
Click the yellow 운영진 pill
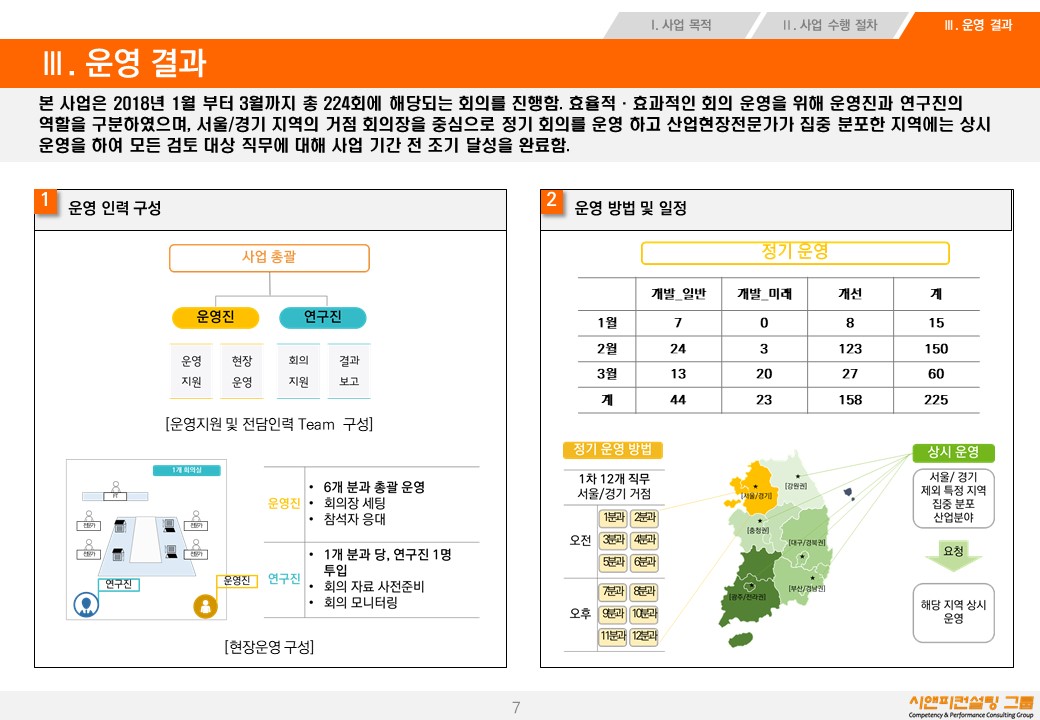[216, 317]
